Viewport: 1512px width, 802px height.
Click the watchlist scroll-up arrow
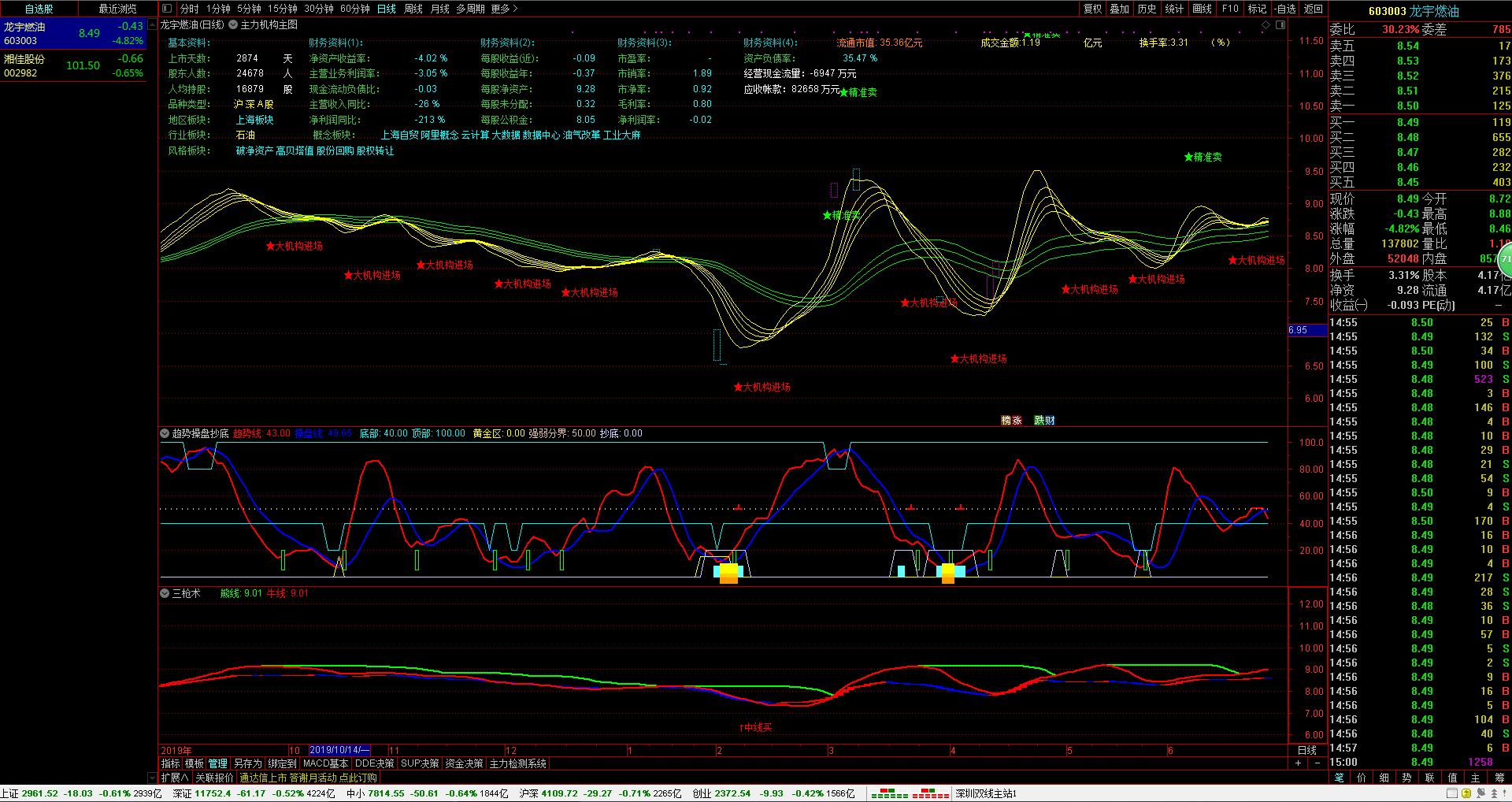(x=153, y=25)
